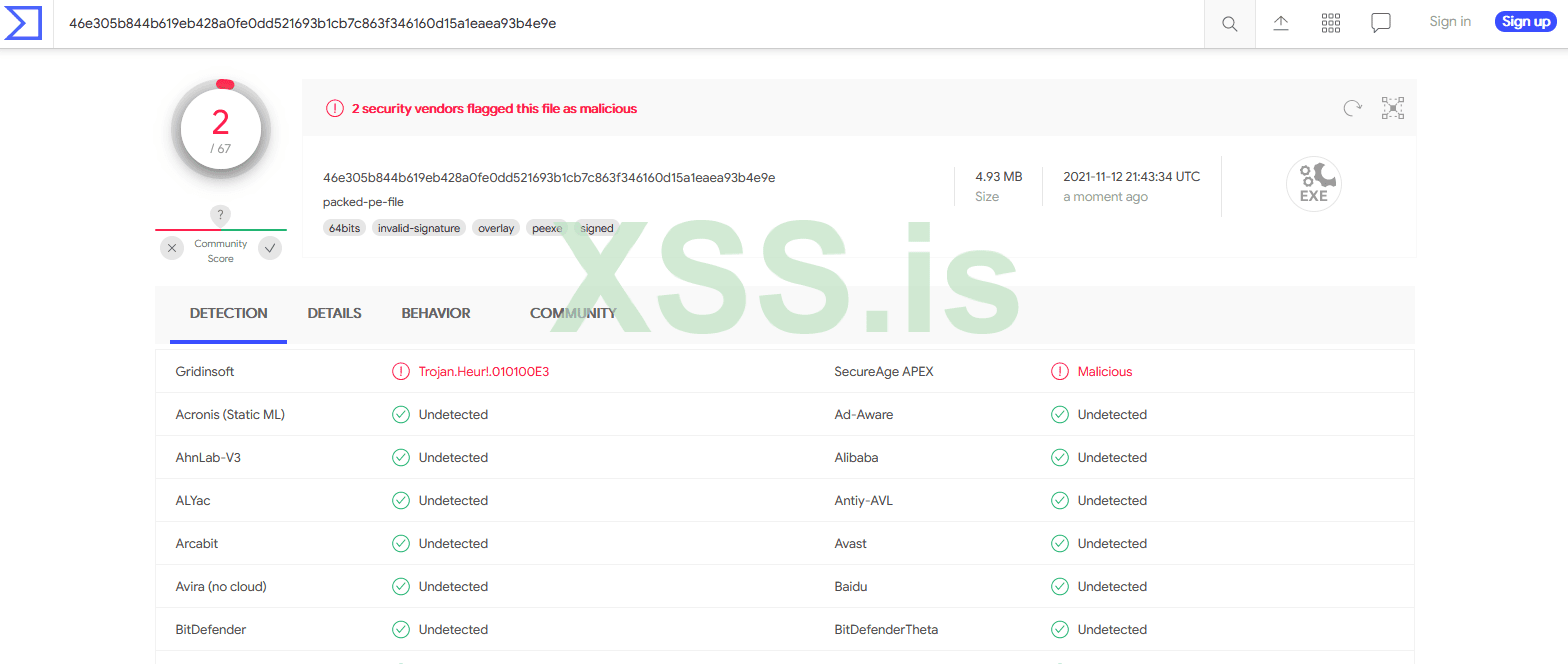The image size is (1568, 664).
Task: Vote malicious with the community X button
Action: click(x=172, y=248)
